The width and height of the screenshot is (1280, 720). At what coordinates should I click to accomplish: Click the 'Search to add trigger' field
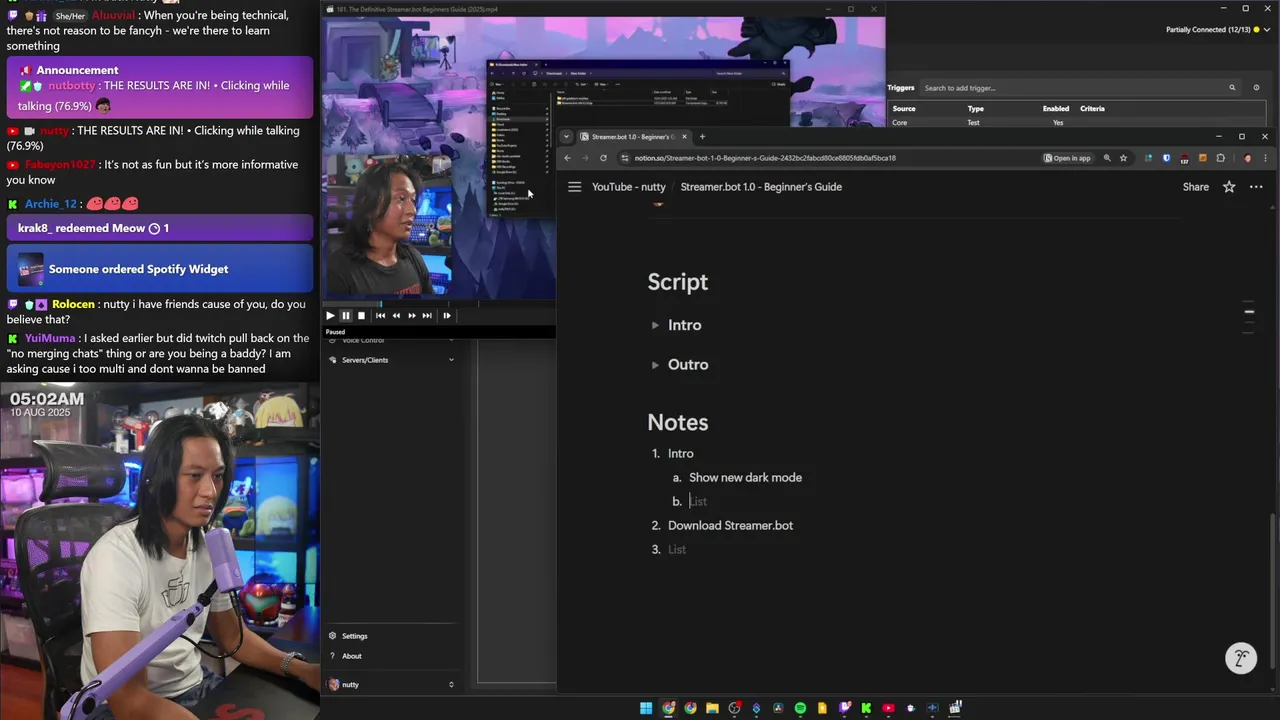click(x=1074, y=88)
